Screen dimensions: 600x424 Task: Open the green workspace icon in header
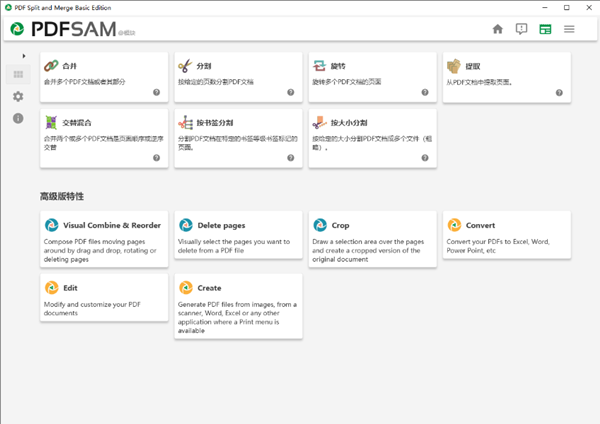pyautogui.click(x=545, y=29)
